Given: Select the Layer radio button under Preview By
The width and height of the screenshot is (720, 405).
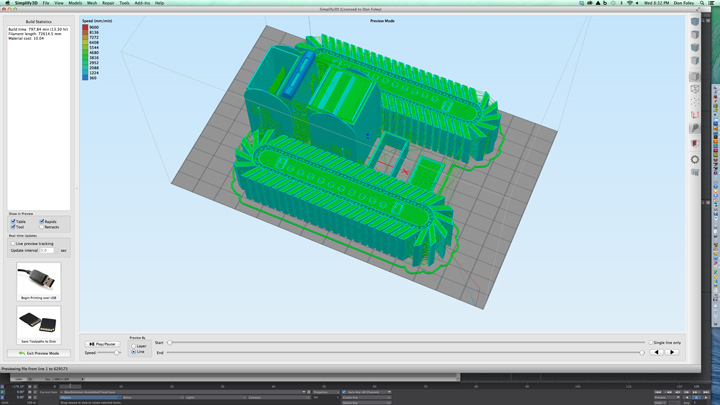Looking at the screenshot, I should click(x=133, y=346).
